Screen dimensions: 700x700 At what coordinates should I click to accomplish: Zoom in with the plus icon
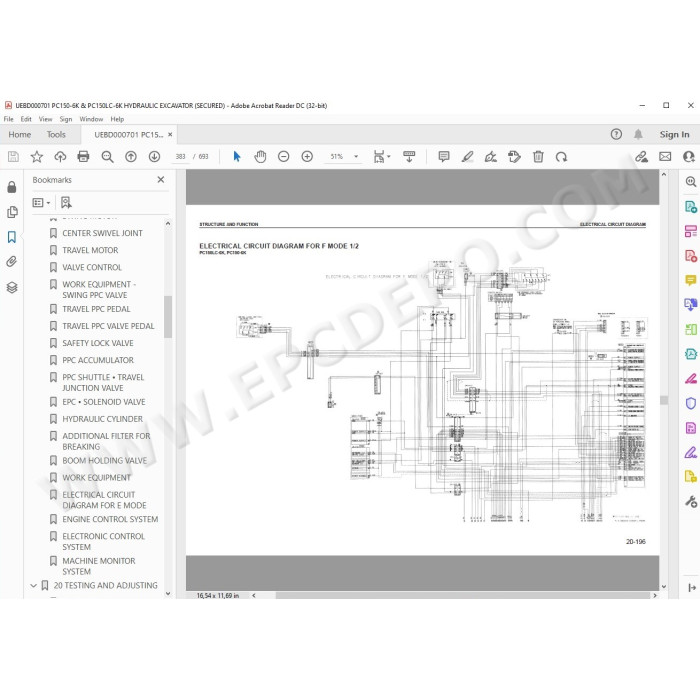pos(307,157)
